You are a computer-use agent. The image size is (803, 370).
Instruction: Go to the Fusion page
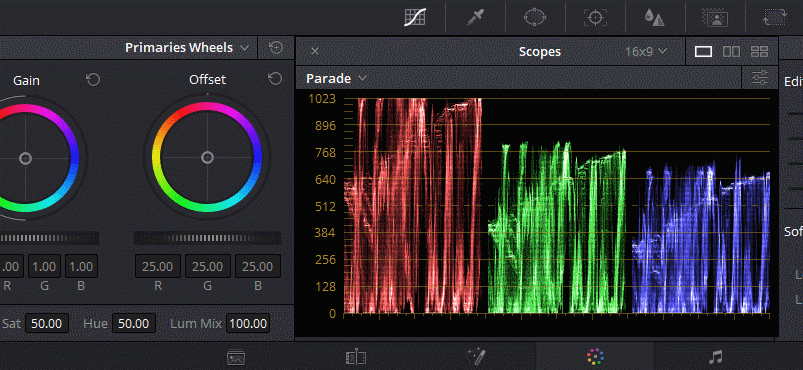pos(476,357)
